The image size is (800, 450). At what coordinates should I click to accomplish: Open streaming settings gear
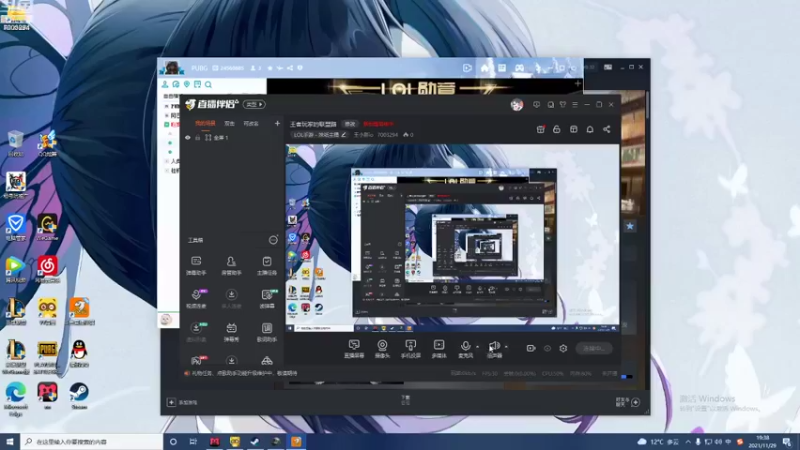[563, 348]
